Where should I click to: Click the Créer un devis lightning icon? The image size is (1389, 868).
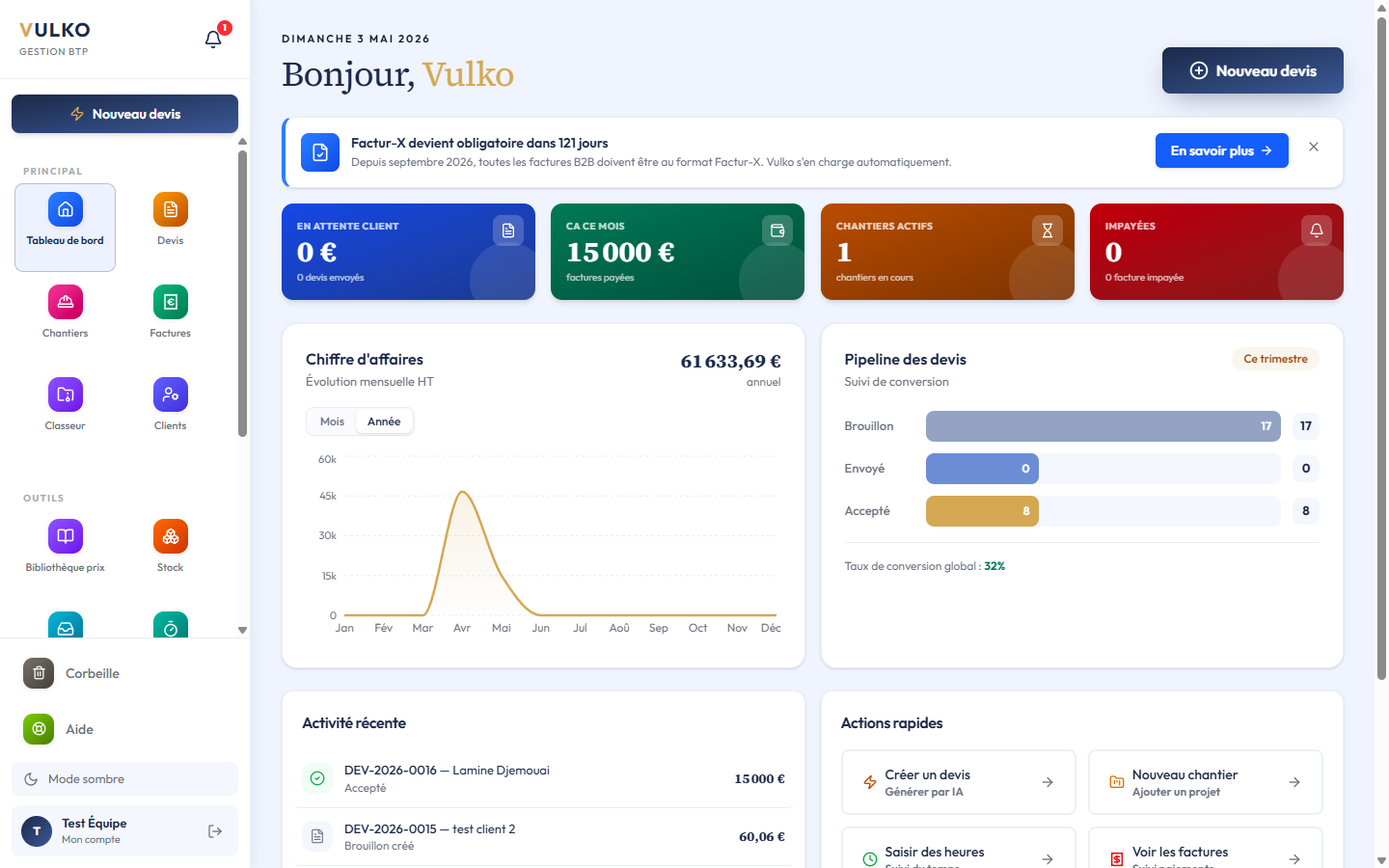pyautogui.click(x=870, y=782)
